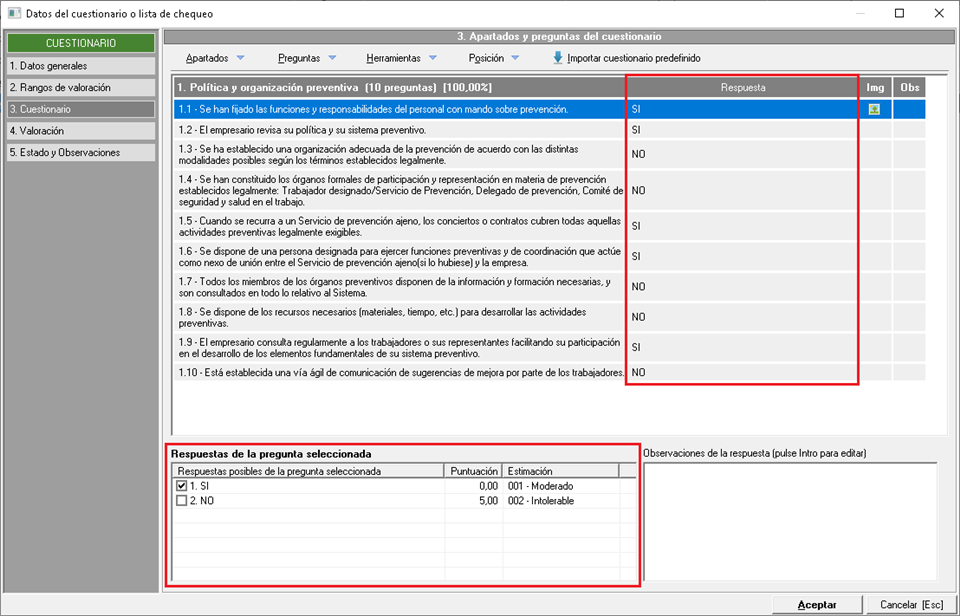Click 'Importar cuestionario predefinido' button
This screenshot has height=616, width=960.
[633, 58]
